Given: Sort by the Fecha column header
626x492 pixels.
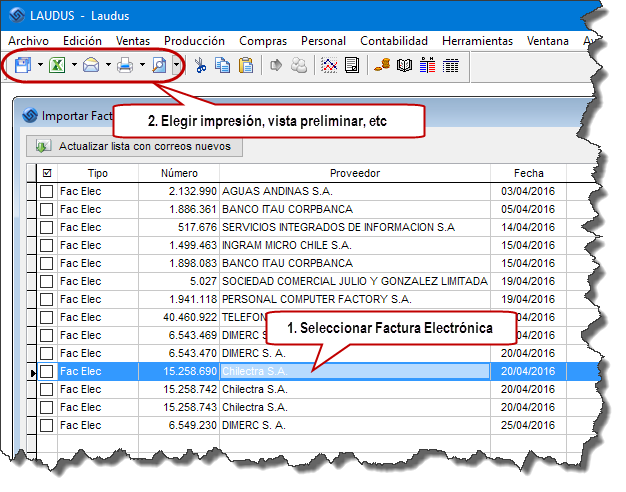Looking at the screenshot, I should pos(529,173).
